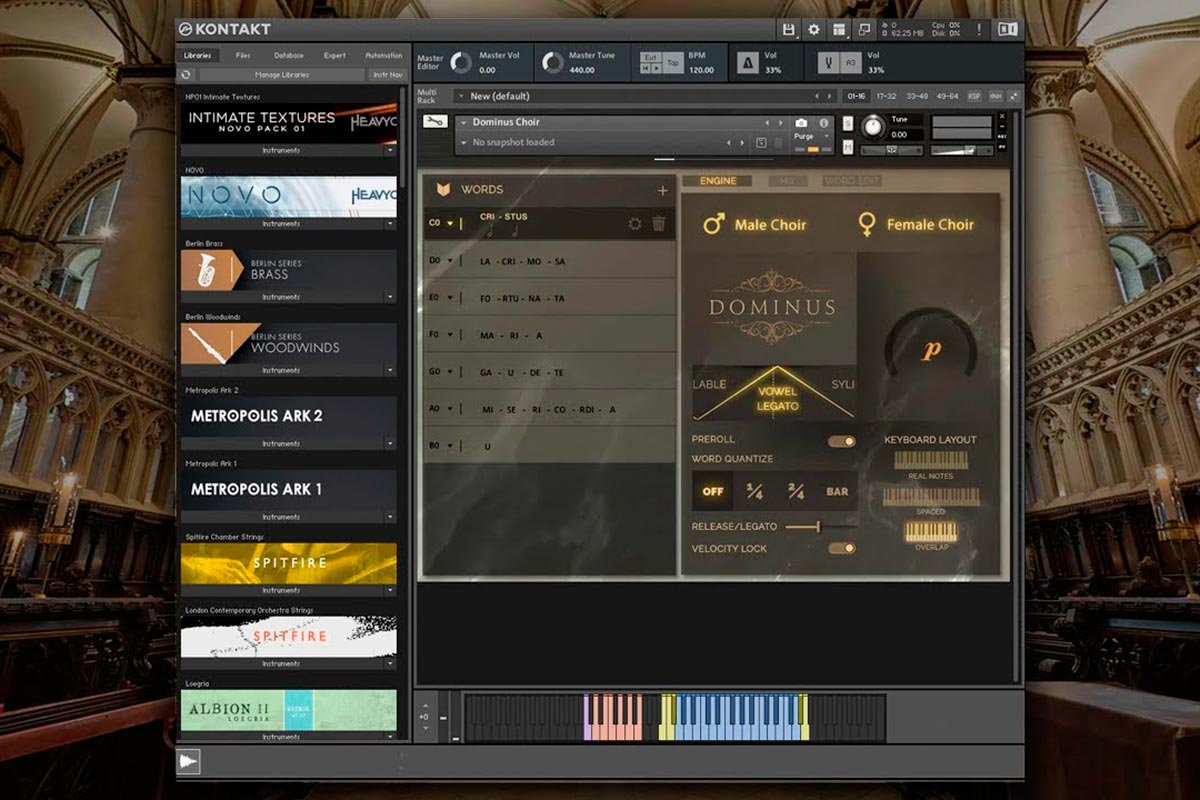Viewport: 1200px width, 800px height.
Task: Tap the Tap tempo button
Action: [674, 63]
